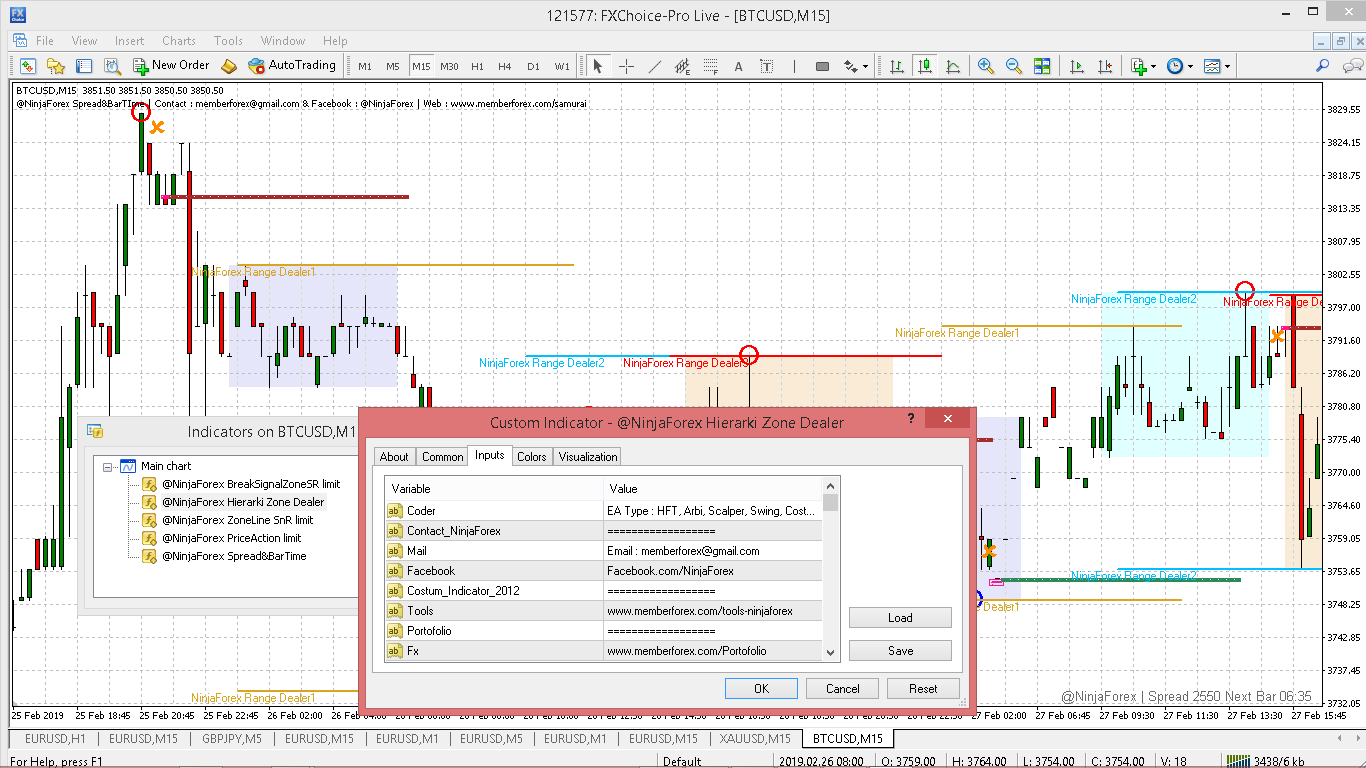Open the arrows objects dropdown
This screenshot has height=768, width=1366.
click(856, 66)
